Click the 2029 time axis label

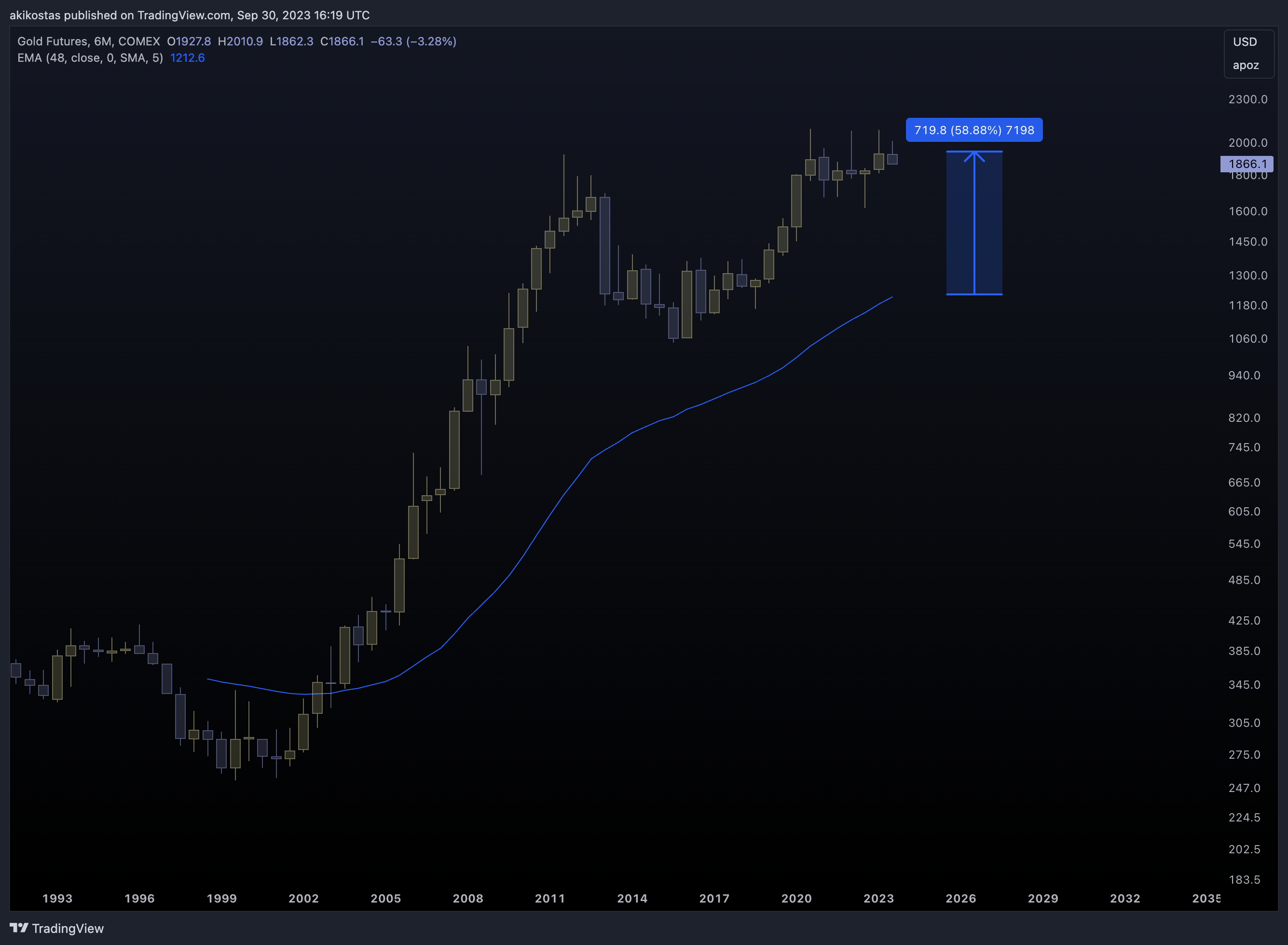[x=1043, y=899]
